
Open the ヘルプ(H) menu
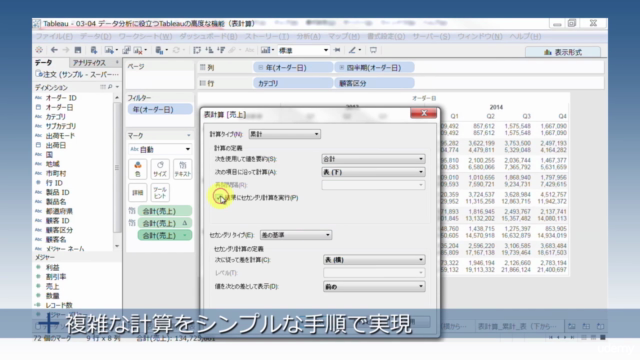(525, 36)
